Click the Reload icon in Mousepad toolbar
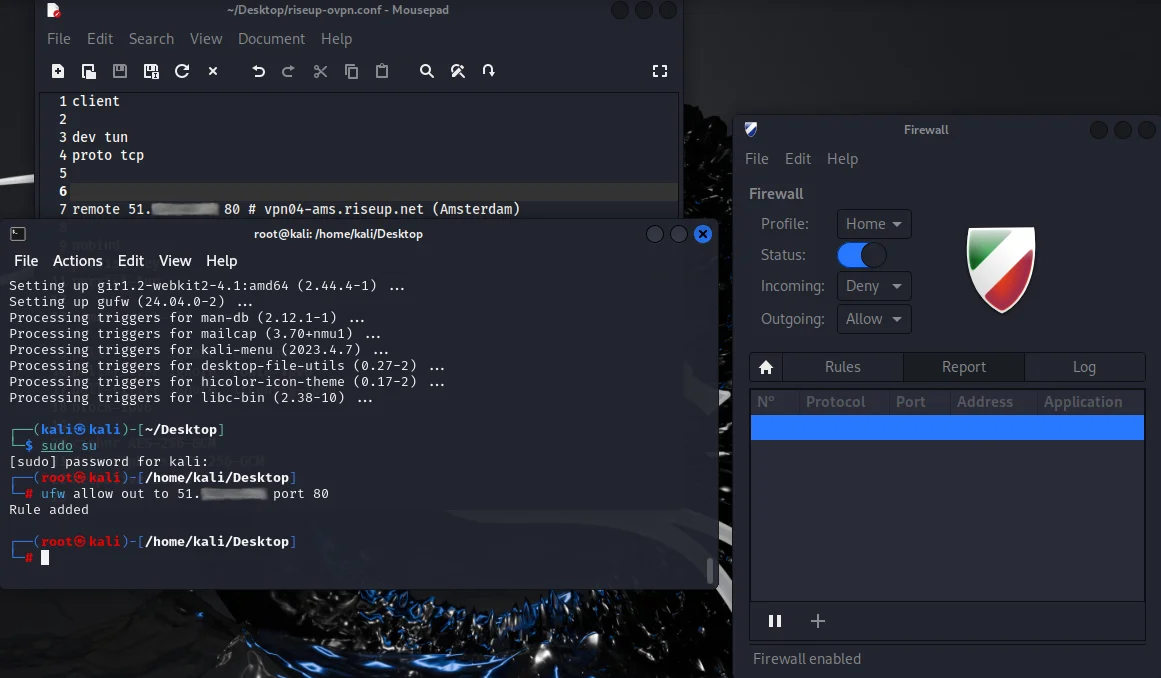The image size is (1161, 678). tap(182, 71)
